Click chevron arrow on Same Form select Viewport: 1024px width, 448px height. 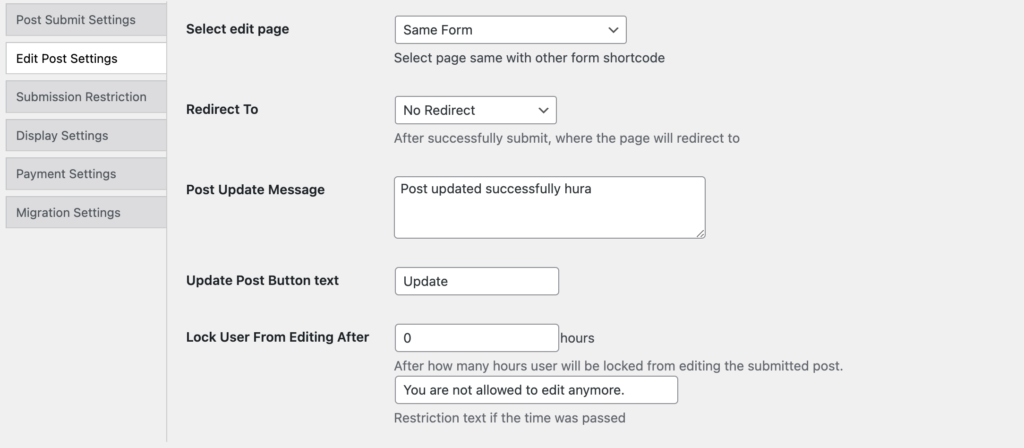613,30
